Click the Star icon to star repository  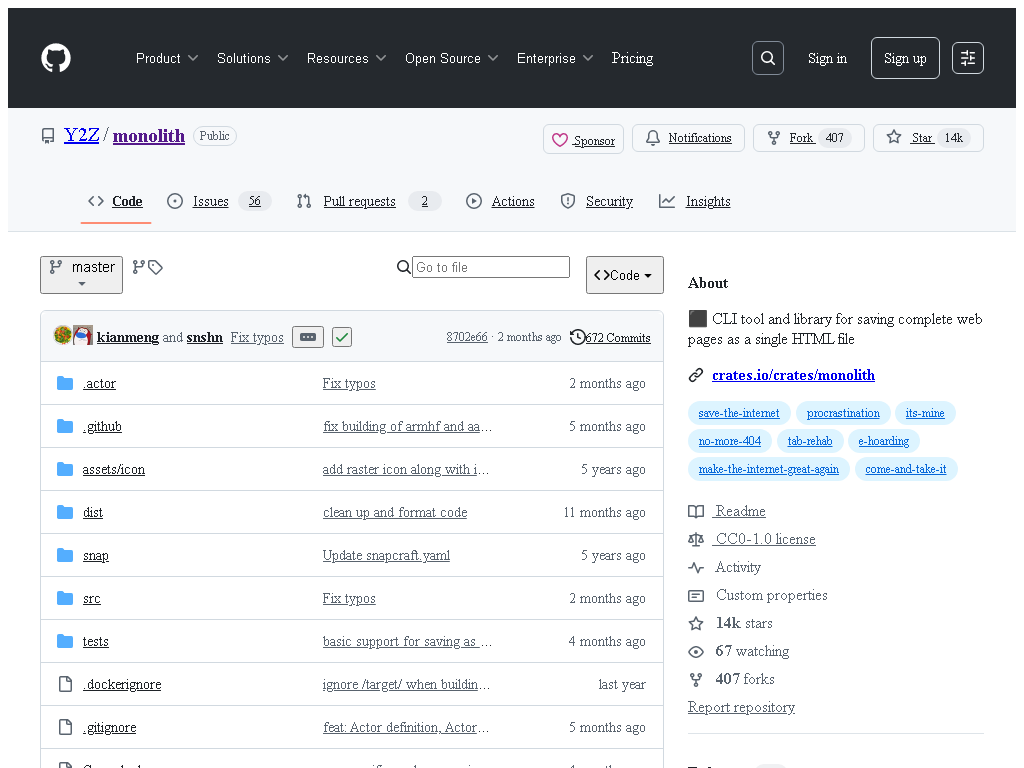click(x=894, y=137)
